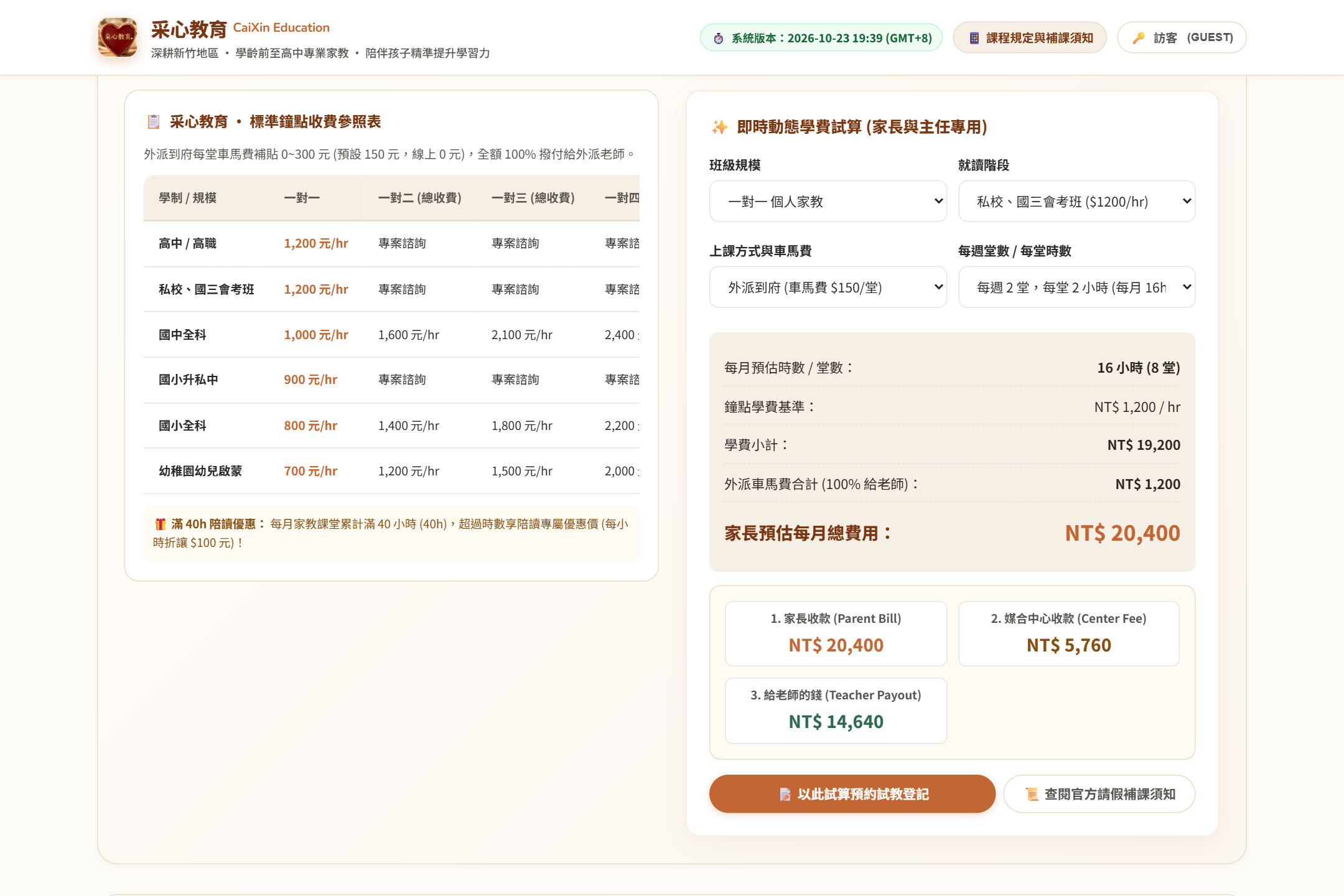Click the stopwatch icon beside 系統版本
This screenshot has width=1344, height=896.
(x=719, y=38)
